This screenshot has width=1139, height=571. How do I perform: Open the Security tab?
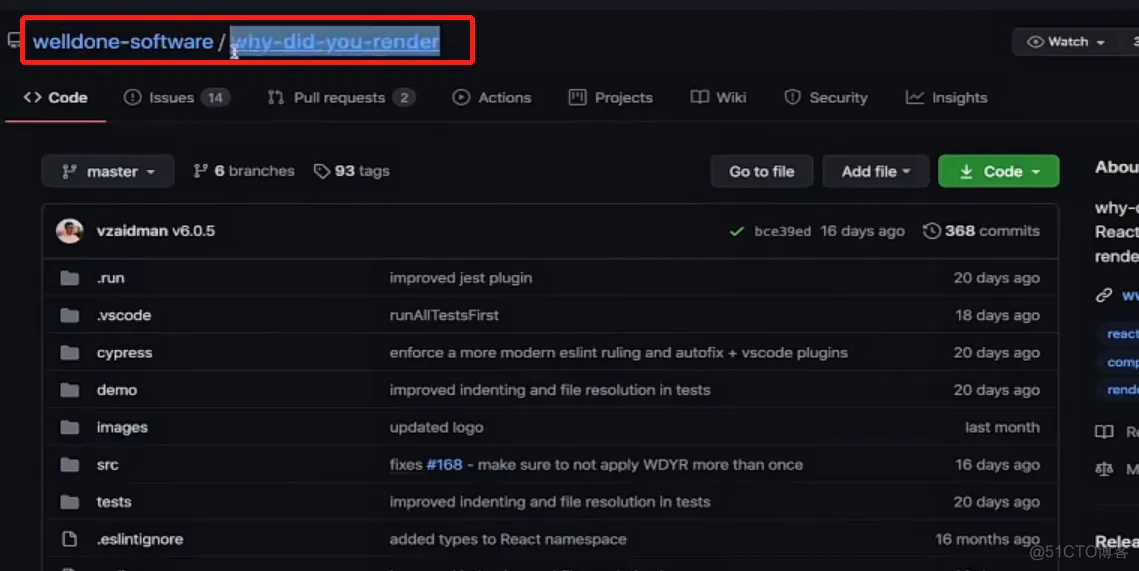click(x=826, y=97)
